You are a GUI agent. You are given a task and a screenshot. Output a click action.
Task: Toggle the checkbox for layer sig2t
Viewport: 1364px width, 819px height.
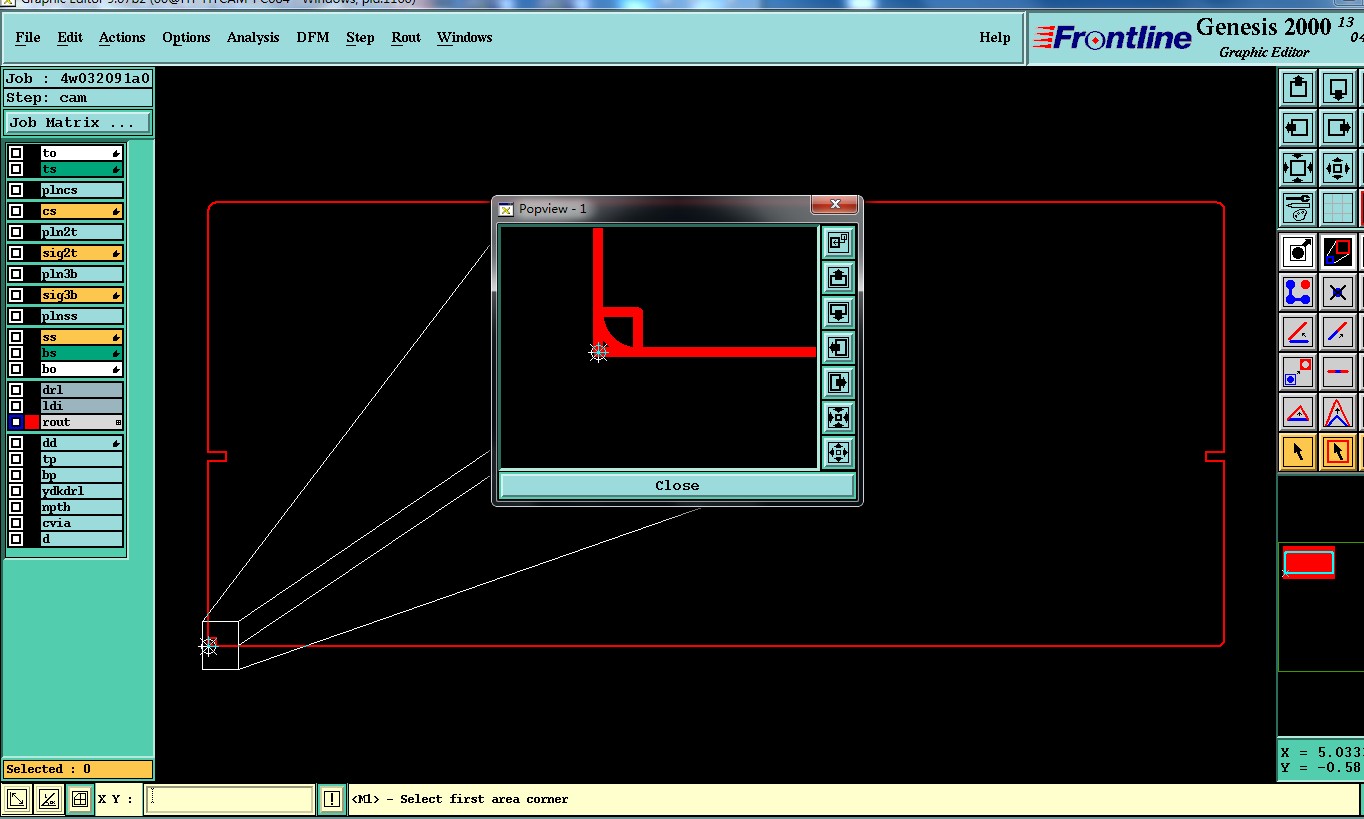16,253
